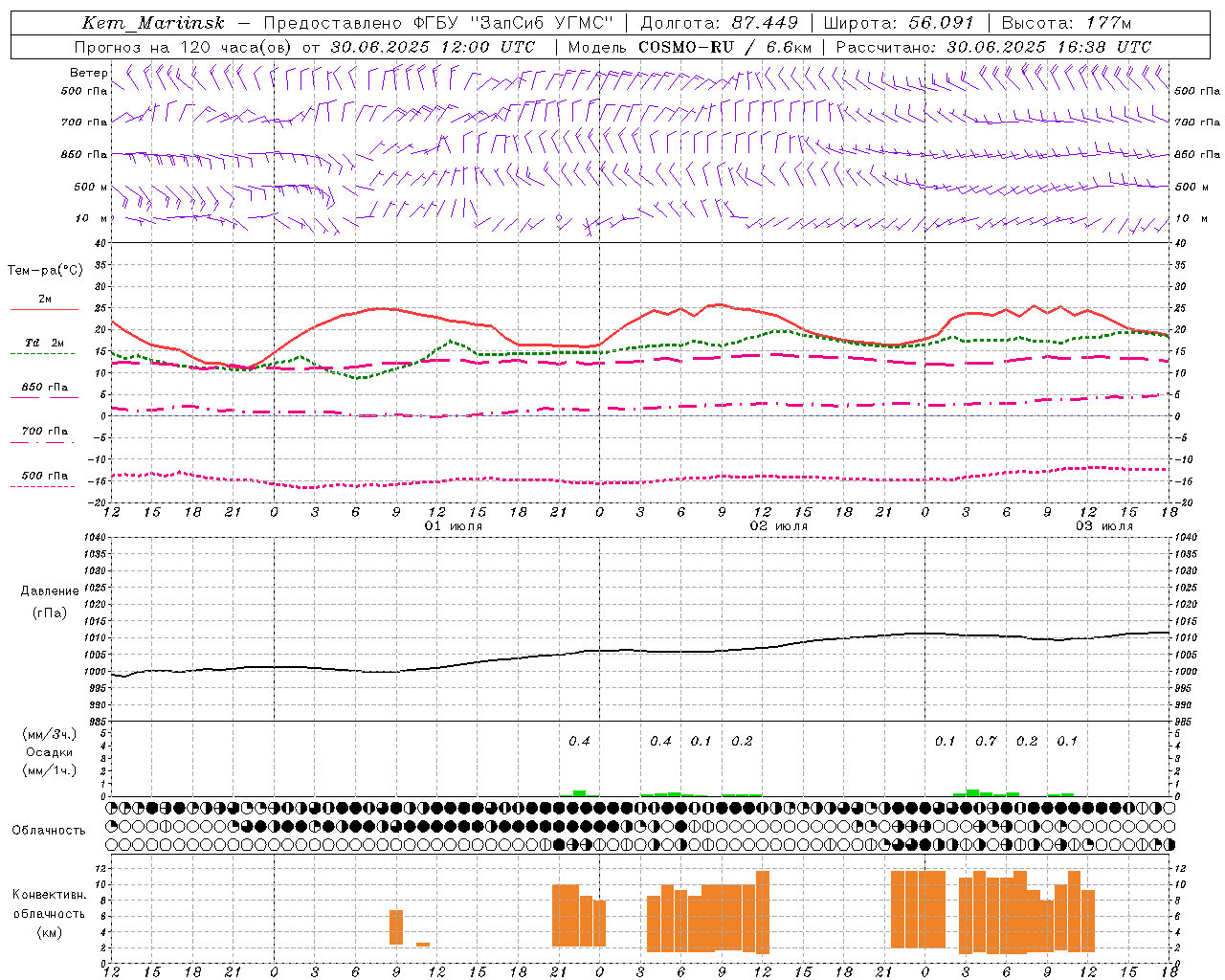Click the '850 гПа' temperature legend entry
The image size is (1225, 980).
click(x=45, y=388)
